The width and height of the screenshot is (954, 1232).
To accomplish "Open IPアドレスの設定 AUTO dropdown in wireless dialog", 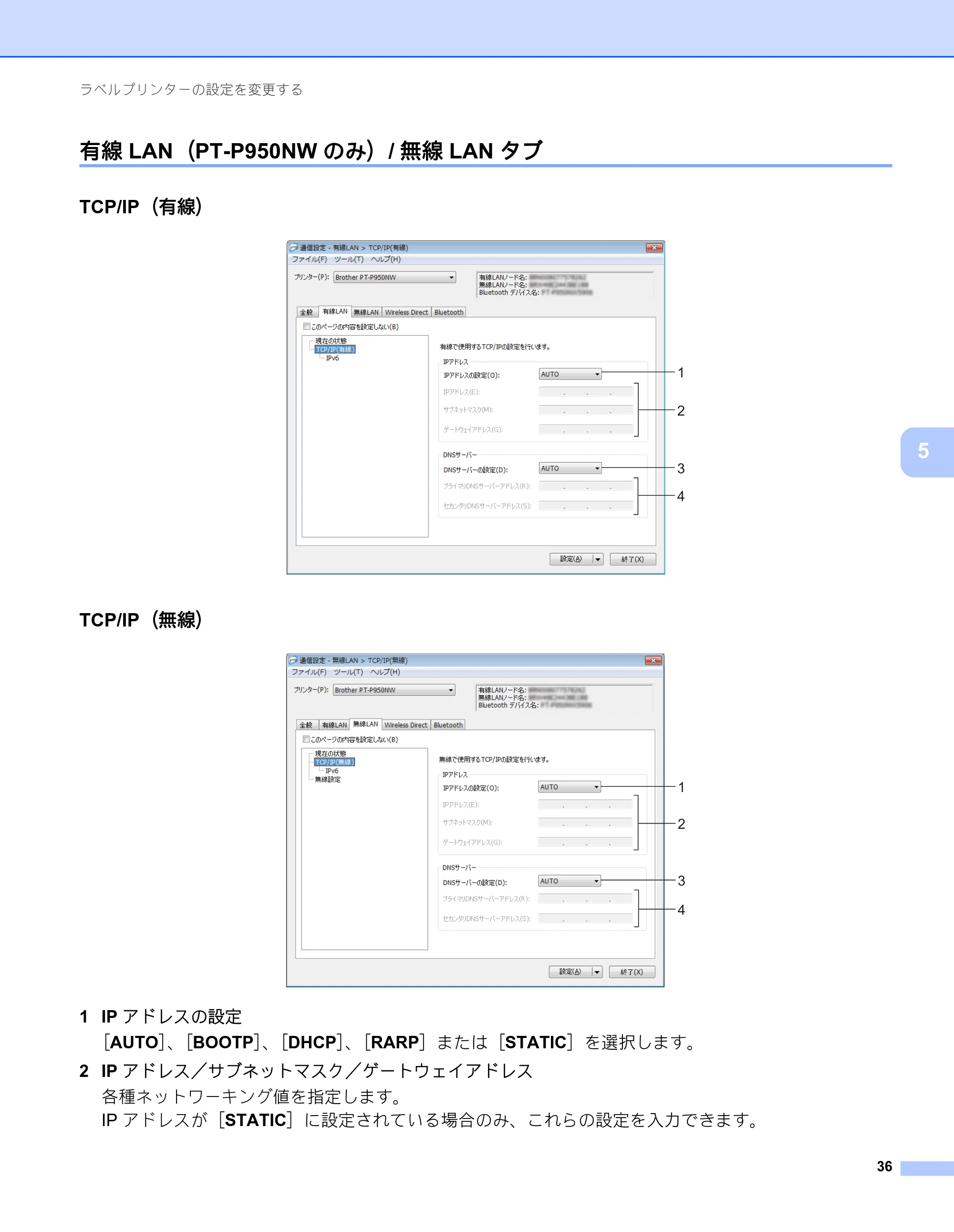I will pyautogui.click(x=570, y=787).
